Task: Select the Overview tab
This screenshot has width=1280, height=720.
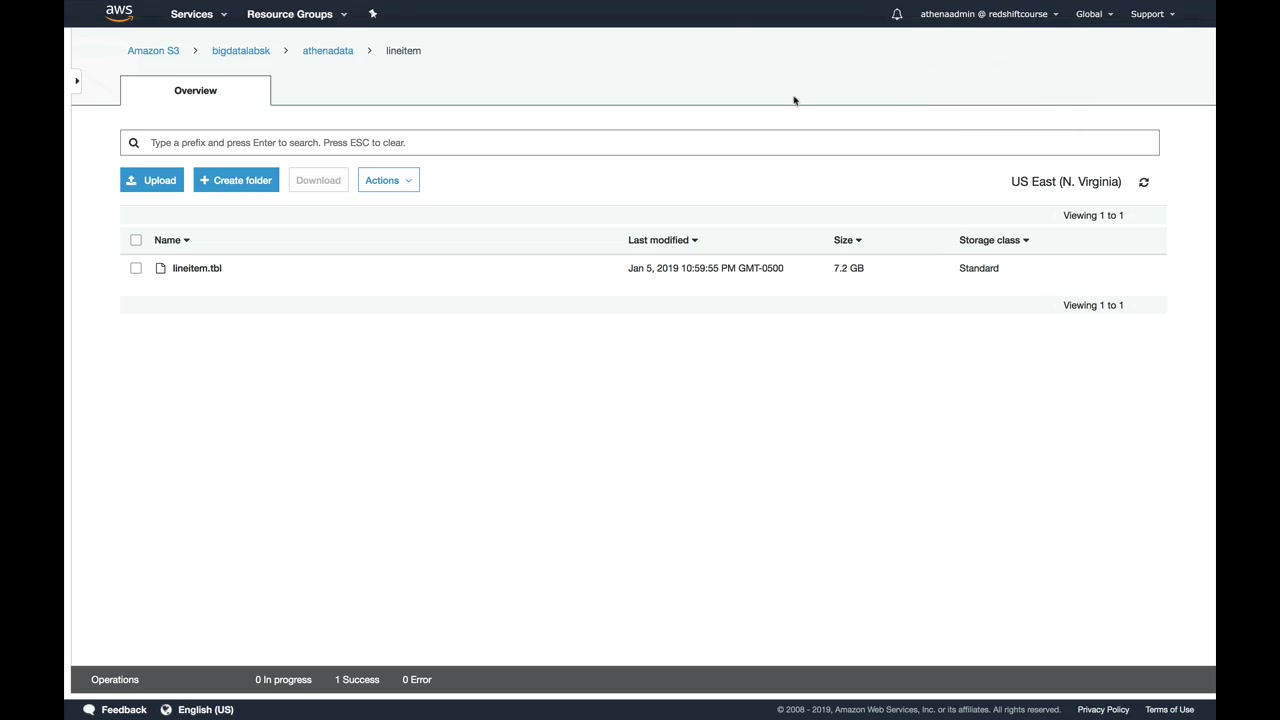Action: 195,90
